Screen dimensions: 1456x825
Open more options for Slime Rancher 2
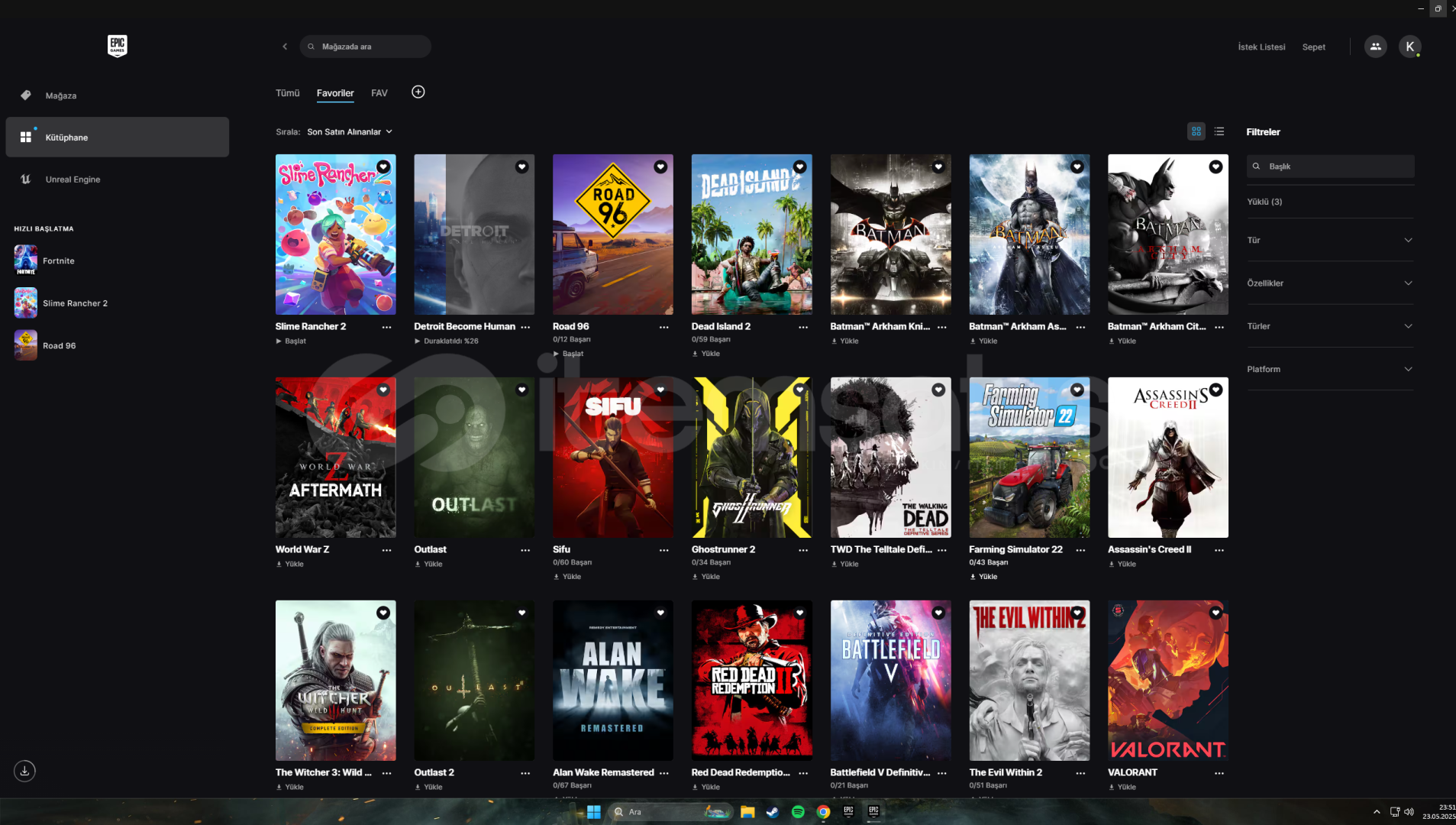(x=387, y=327)
